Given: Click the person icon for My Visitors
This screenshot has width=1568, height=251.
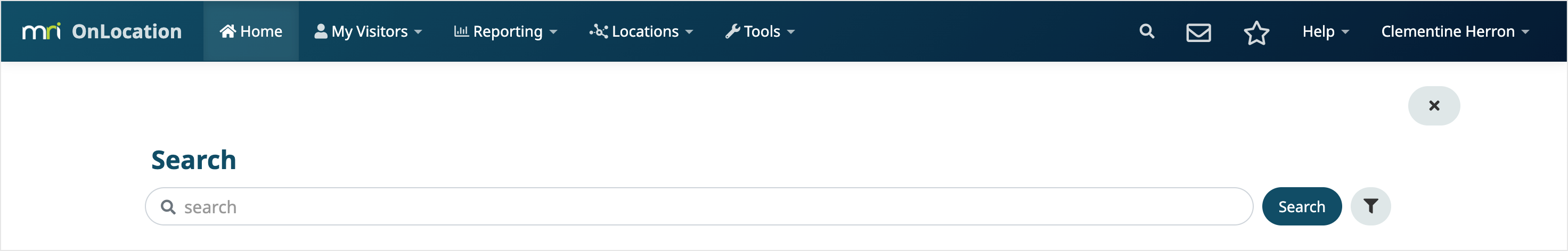Looking at the screenshot, I should tap(320, 31).
